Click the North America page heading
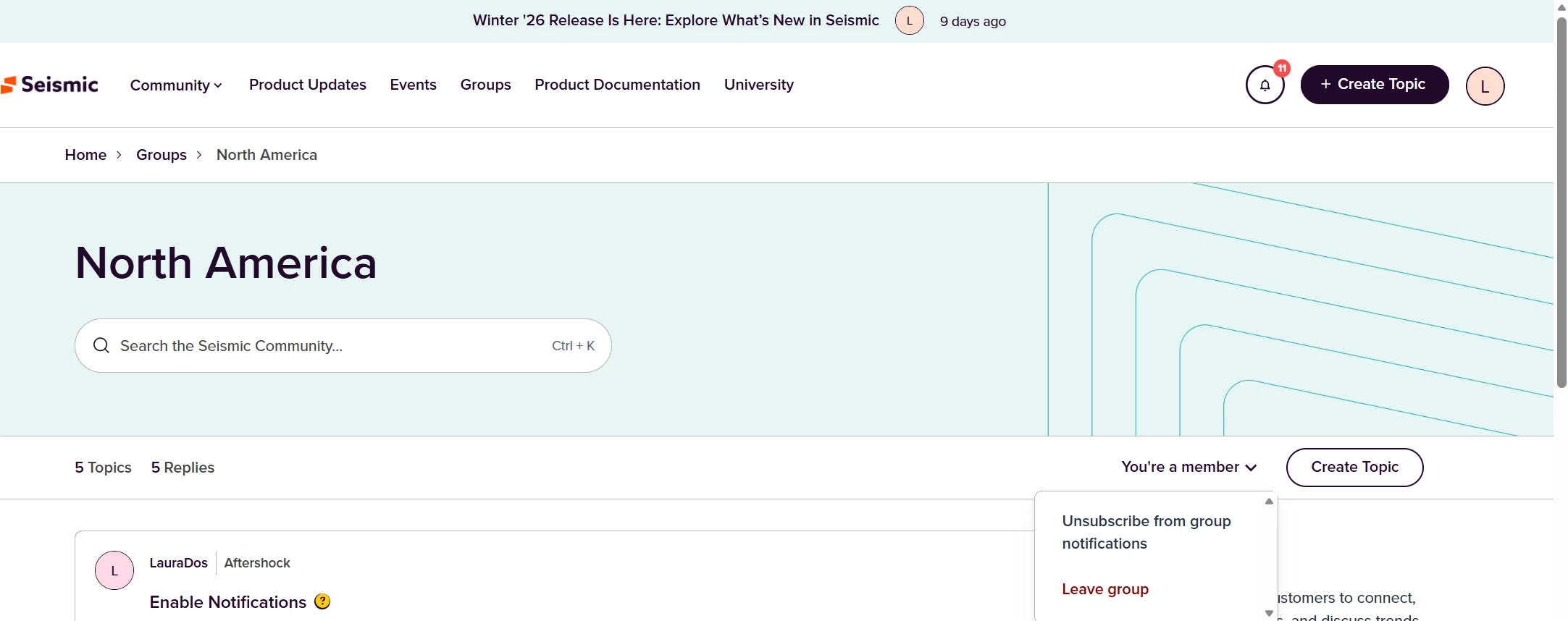The width and height of the screenshot is (1568, 621). click(226, 263)
